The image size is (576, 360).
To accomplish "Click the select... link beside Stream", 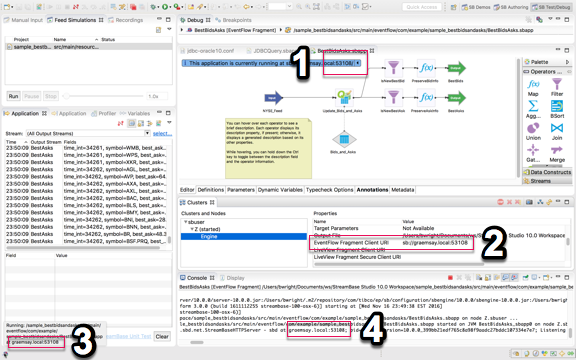I will pos(162,133).
